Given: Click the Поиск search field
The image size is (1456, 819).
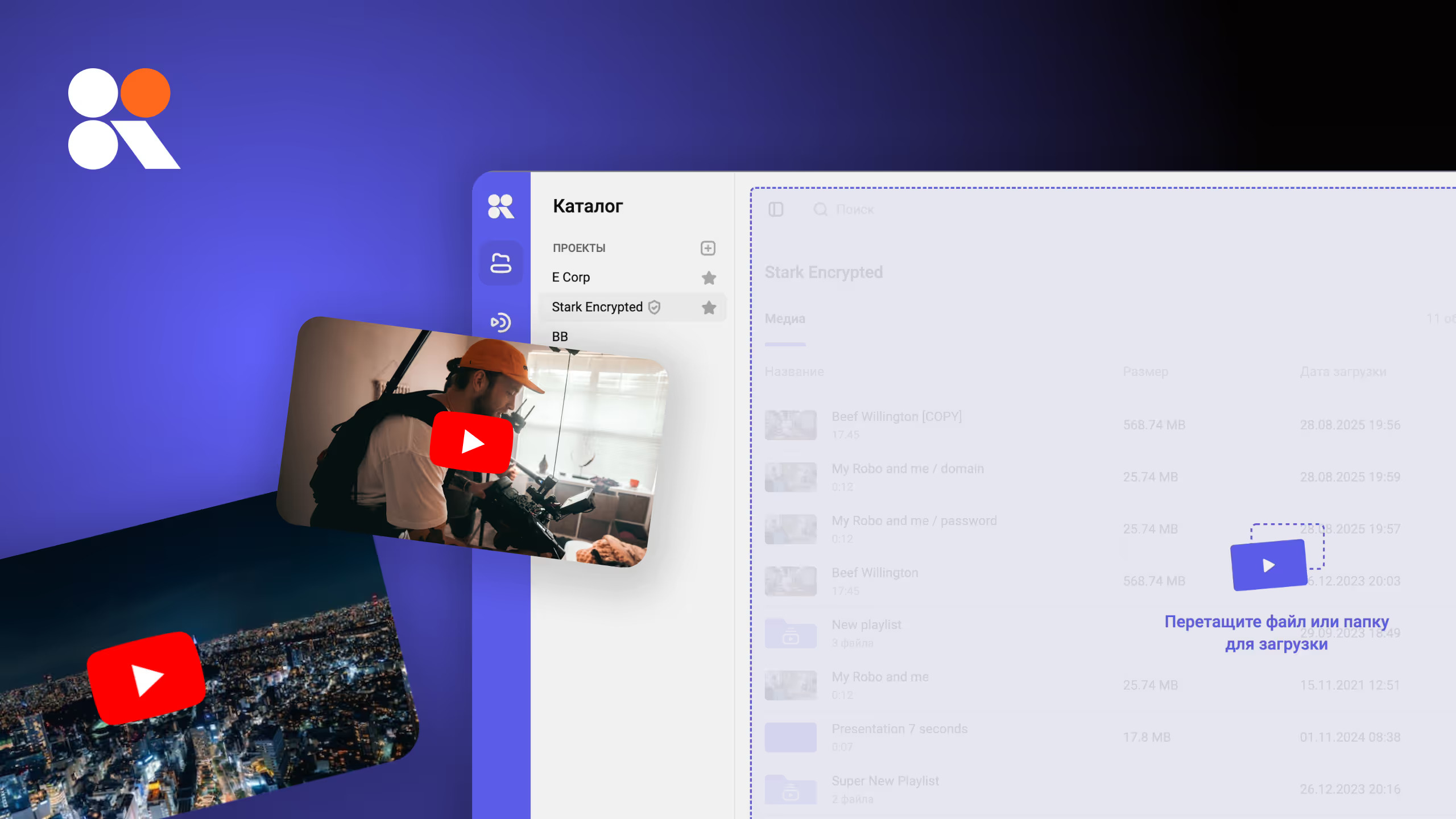Looking at the screenshot, I should pos(855,209).
